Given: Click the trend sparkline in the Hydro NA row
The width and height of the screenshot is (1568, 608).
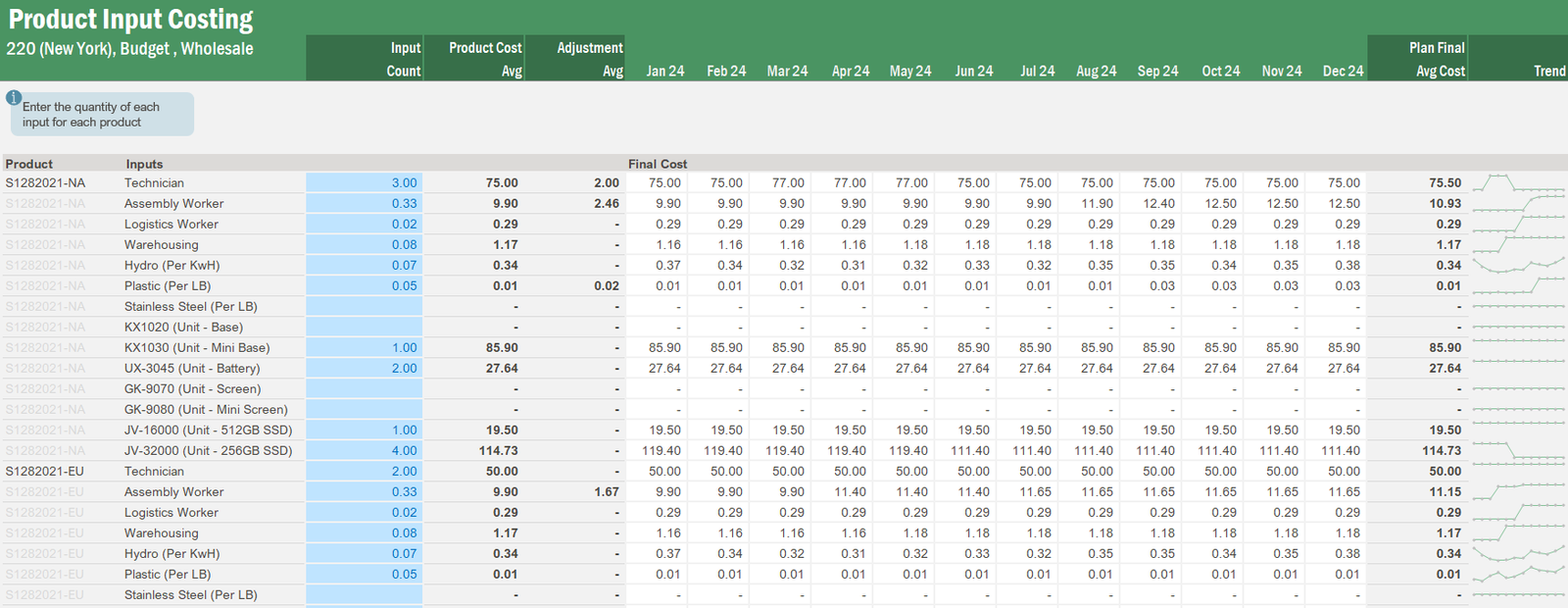Looking at the screenshot, I should (x=1518, y=266).
